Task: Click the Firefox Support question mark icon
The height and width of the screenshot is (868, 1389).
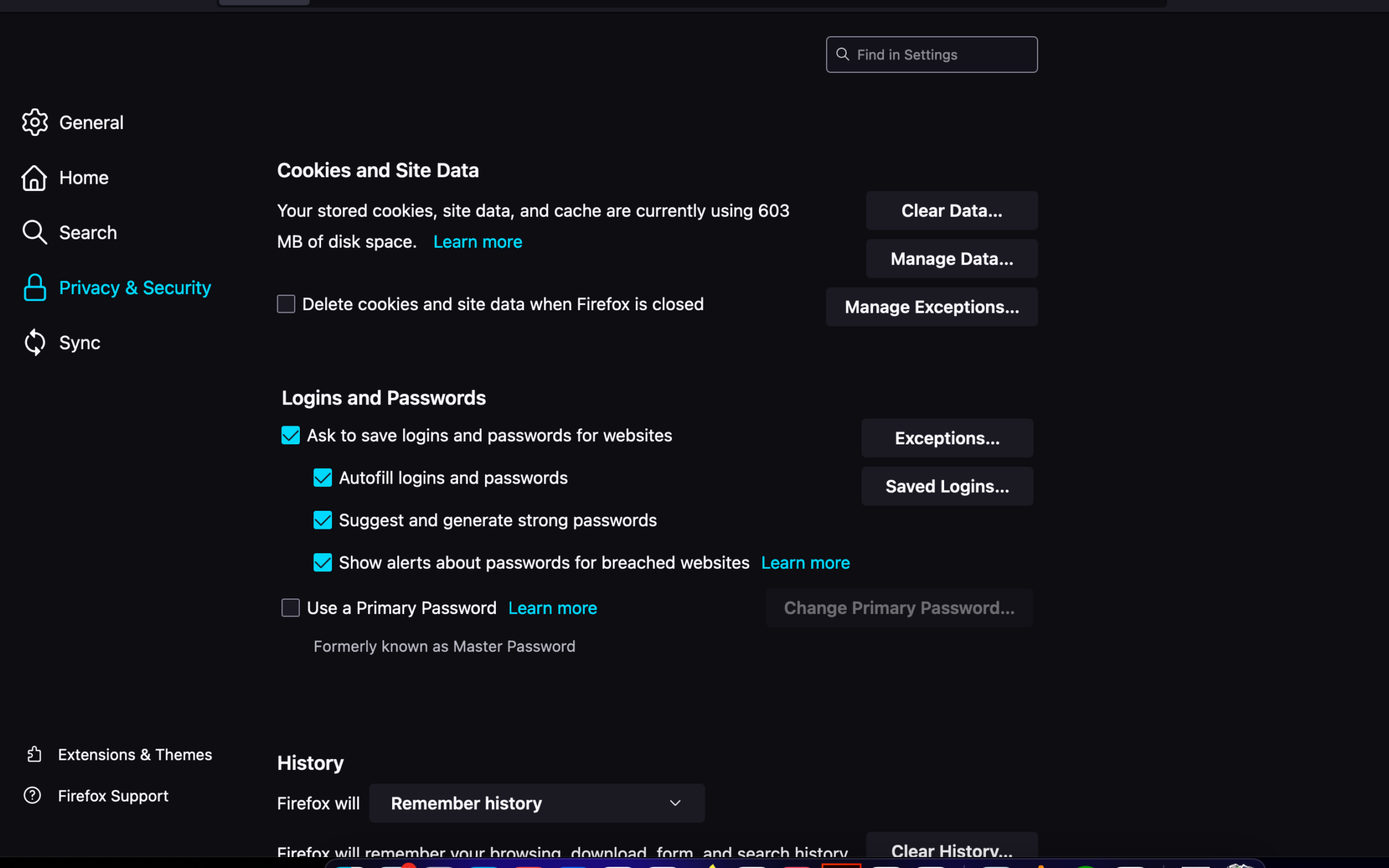Action: (32, 796)
